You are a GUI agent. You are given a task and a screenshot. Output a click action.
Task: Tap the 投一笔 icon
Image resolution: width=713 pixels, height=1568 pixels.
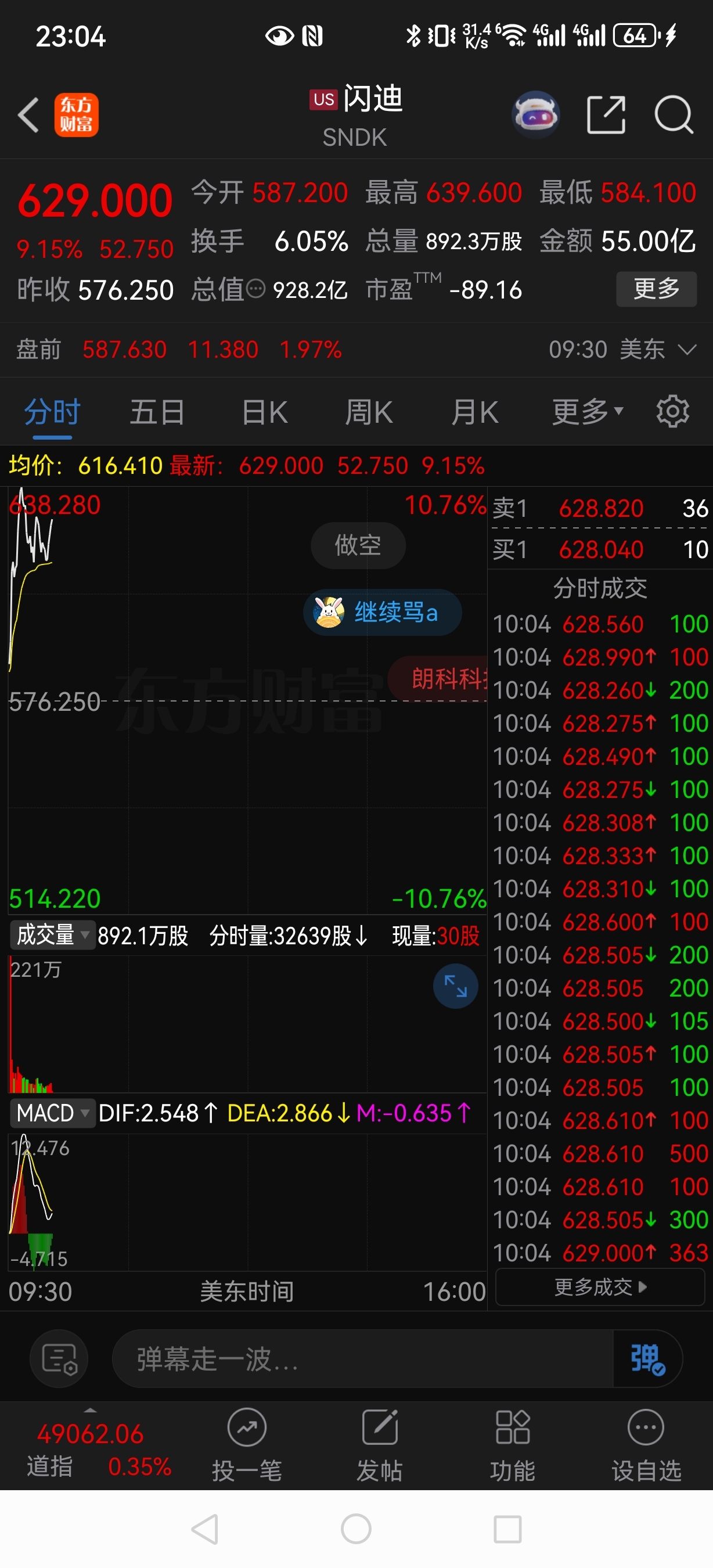(247, 1444)
